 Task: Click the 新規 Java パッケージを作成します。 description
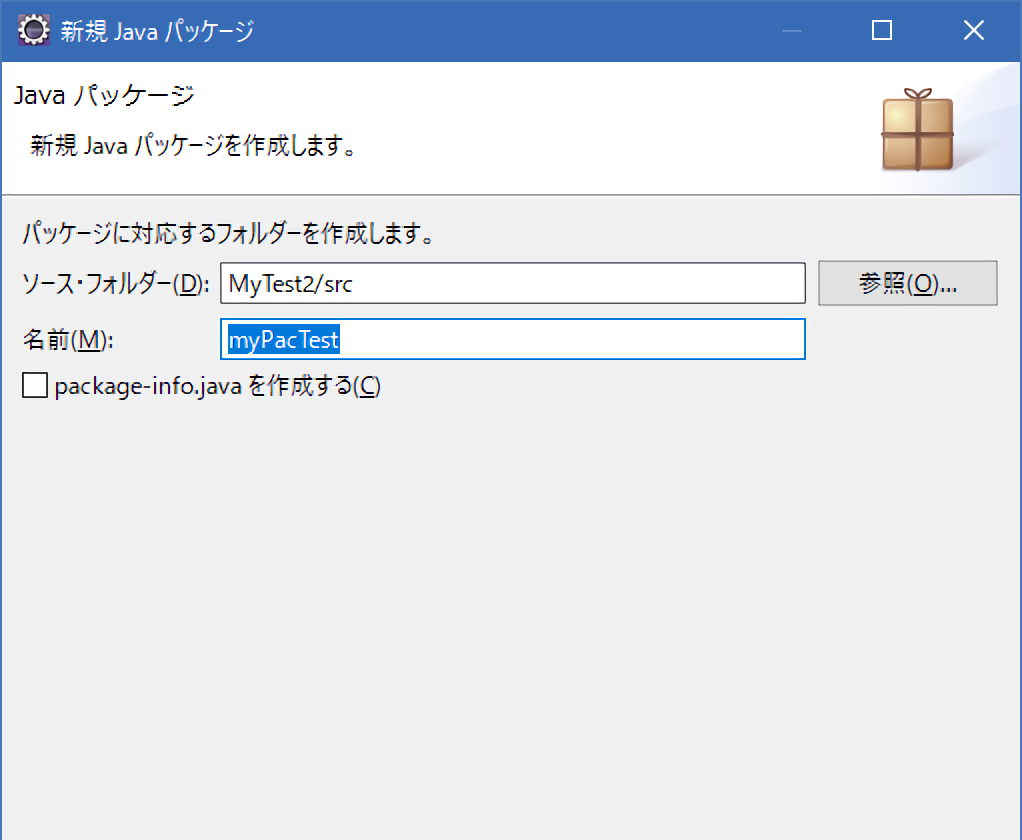coord(194,146)
